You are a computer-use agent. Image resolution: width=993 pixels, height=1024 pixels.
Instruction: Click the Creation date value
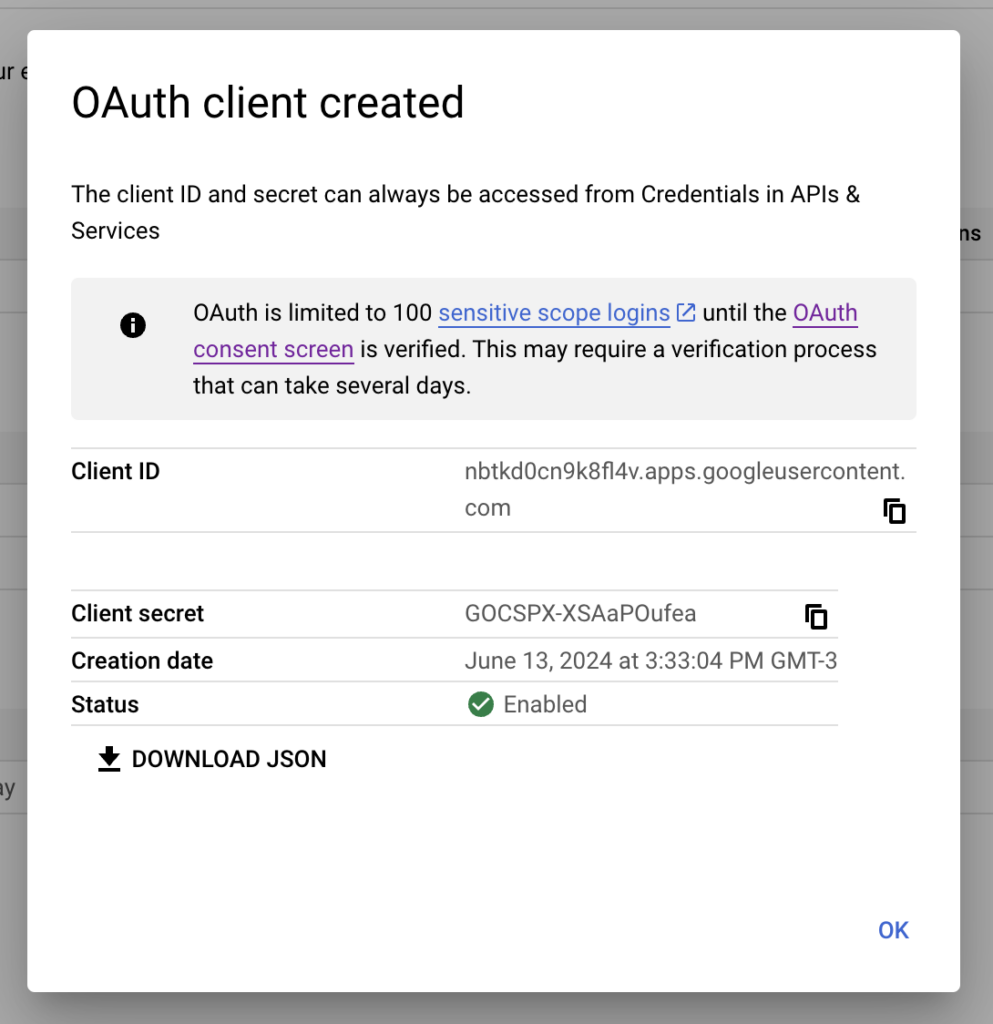click(651, 660)
